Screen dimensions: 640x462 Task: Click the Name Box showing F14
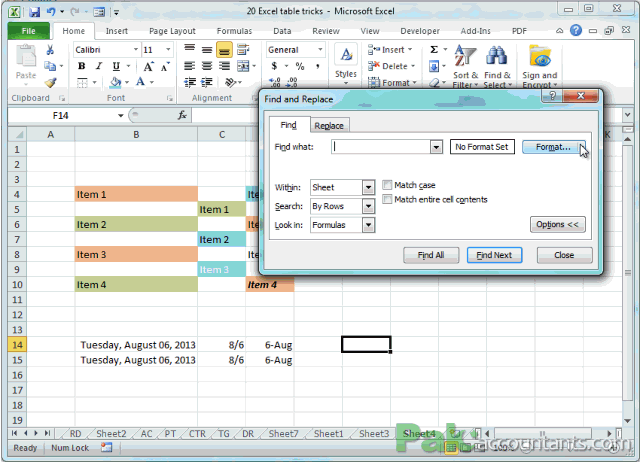click(x=61, y=116)
